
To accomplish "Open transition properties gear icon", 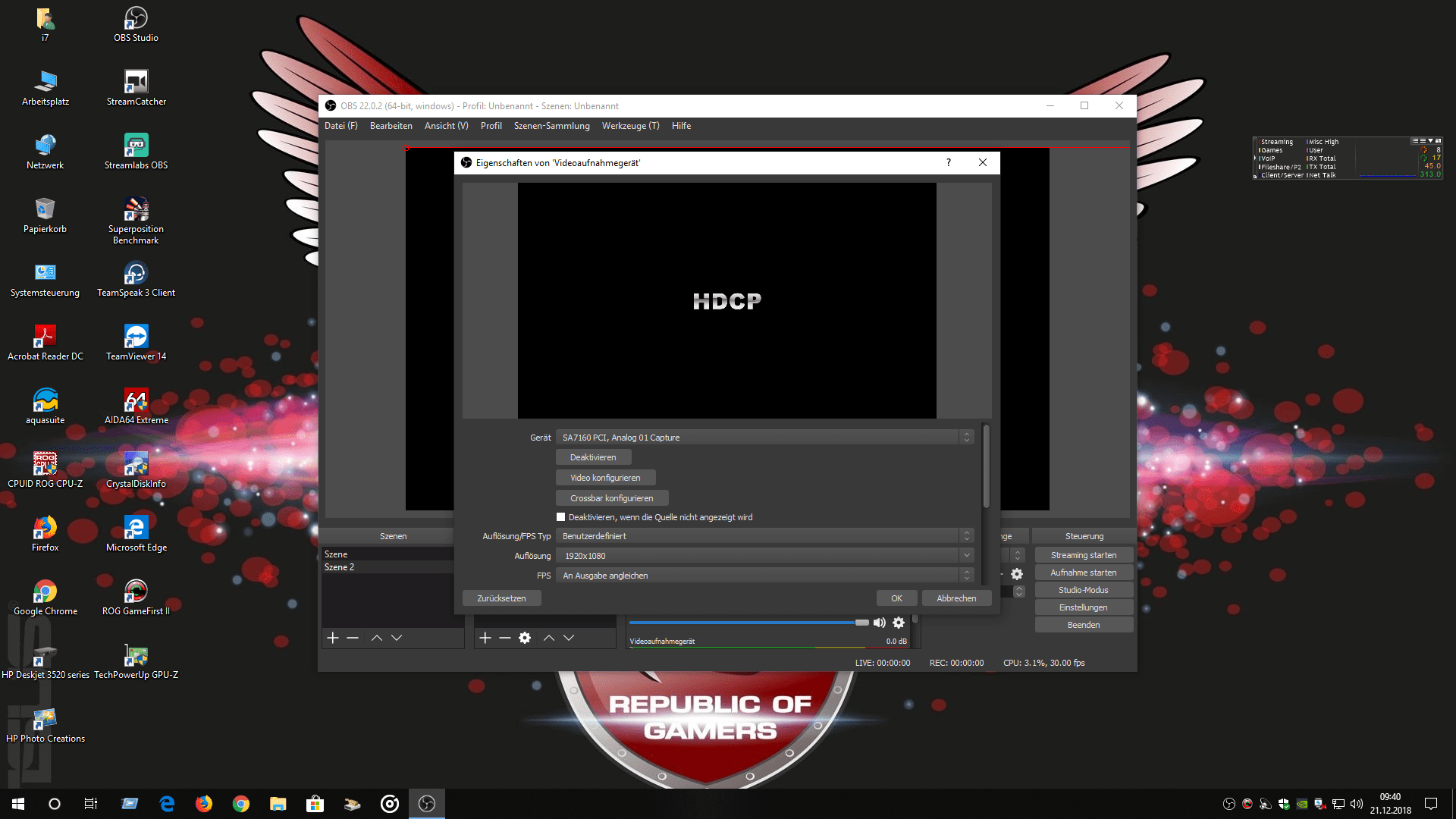I will click(1017, 574).
